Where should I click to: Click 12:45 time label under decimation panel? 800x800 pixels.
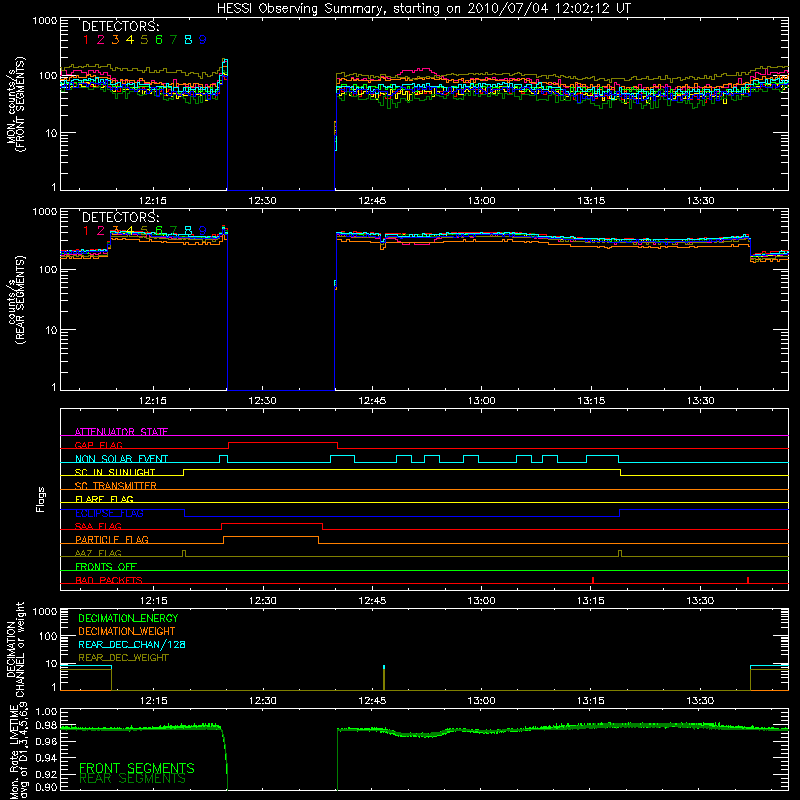(372, 701)
